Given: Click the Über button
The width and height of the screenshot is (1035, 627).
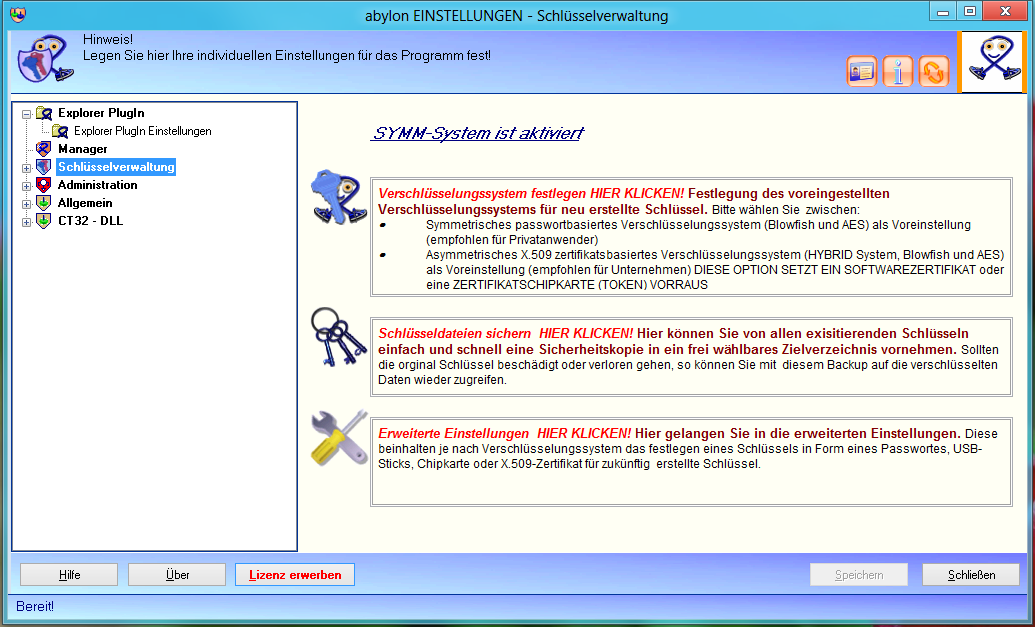Looking at the screenshot, I should point(177,575).
